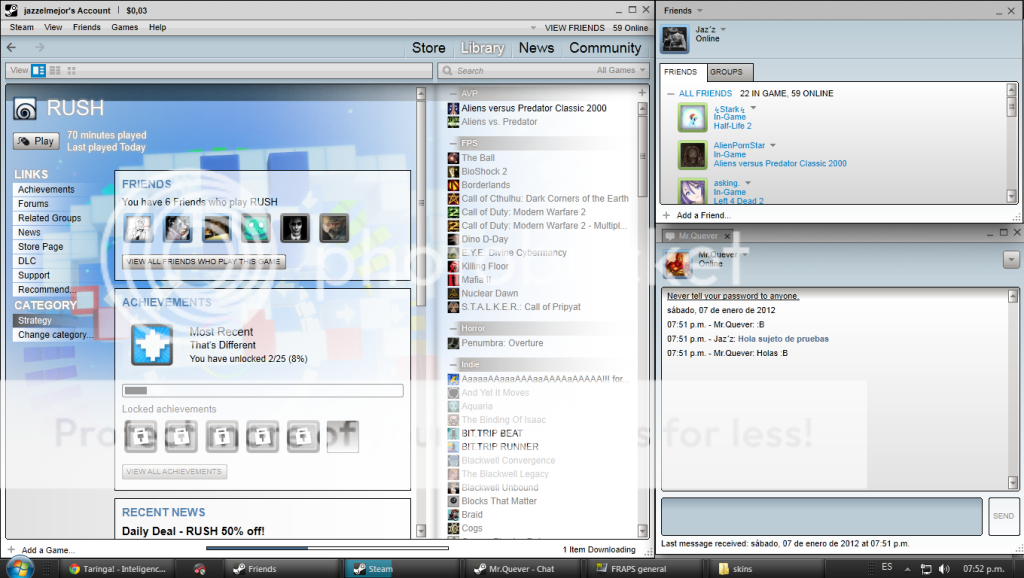Image resolution: width=1024 pixels, height=578 pixels.
Task: Switch library to detail view icon
Action: coord(39,71)
